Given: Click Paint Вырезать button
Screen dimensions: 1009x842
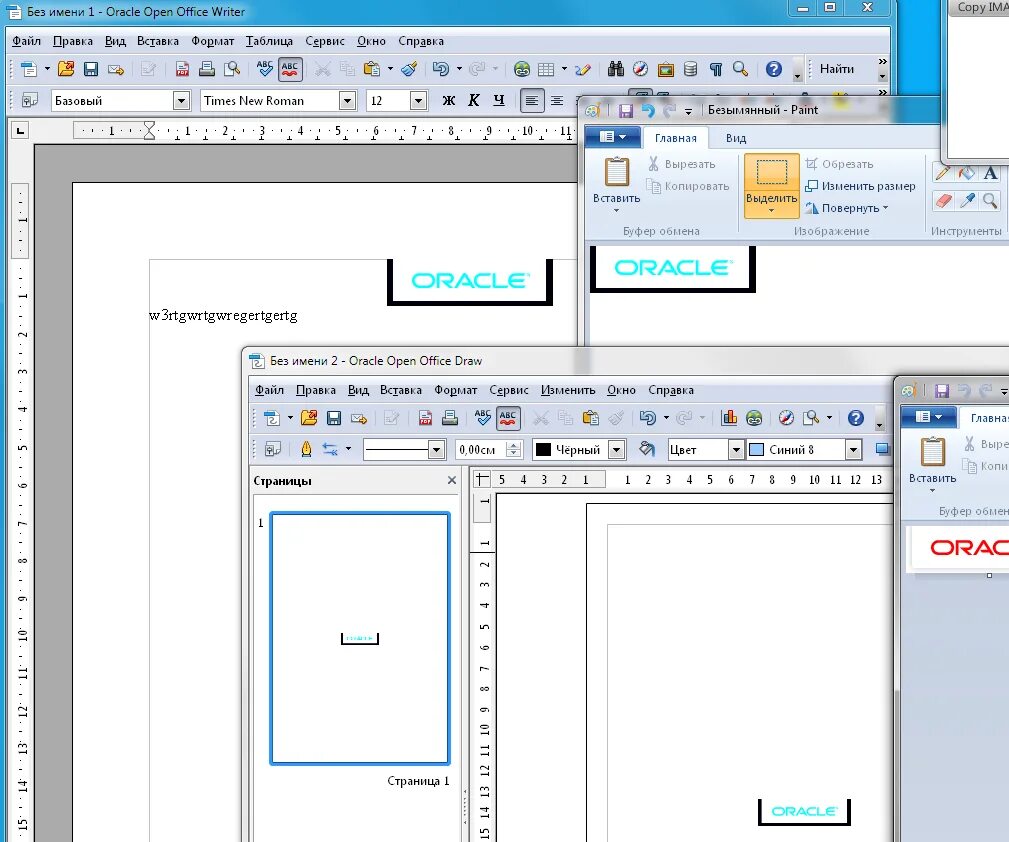Looking at the screenshot, I should pyautogui.click(x=682, y=164).
